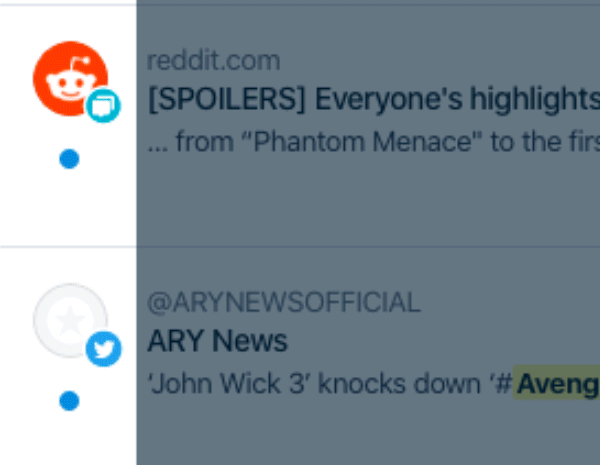This screenshot has width=600, height=465.
Task: Click "knocks down" in the tweet text
Action: [399, 383]
